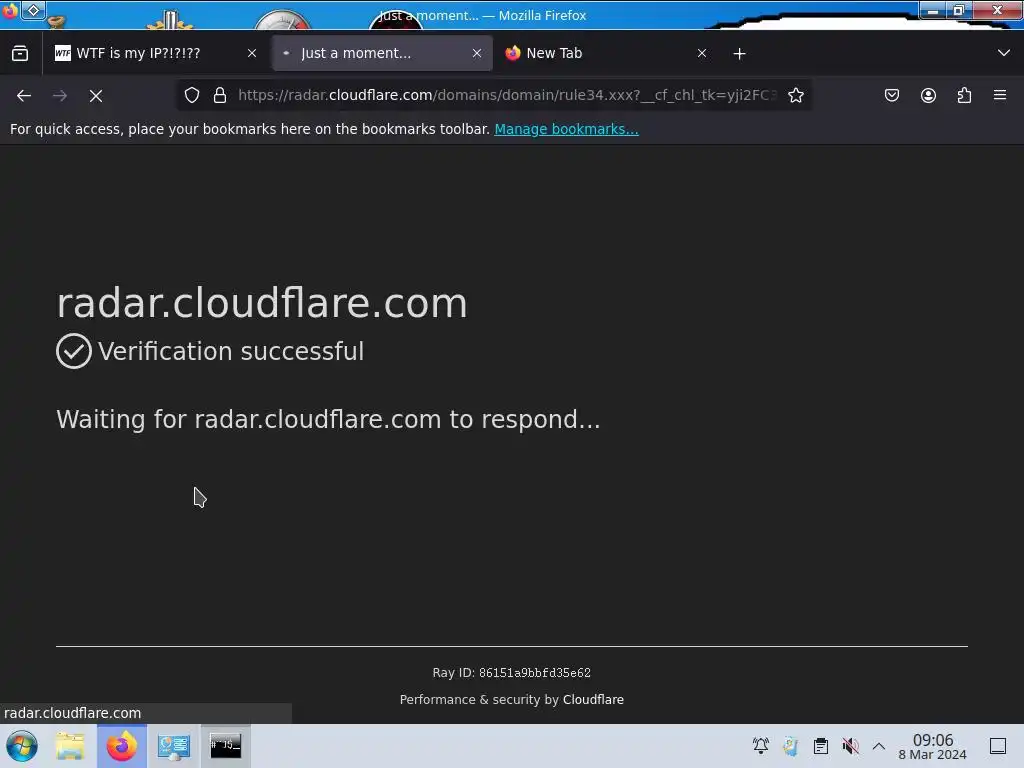1024x768 pixels.
Task: Open the terminal from taskbar
Action: pyautogui.click(x=225, y=746)
